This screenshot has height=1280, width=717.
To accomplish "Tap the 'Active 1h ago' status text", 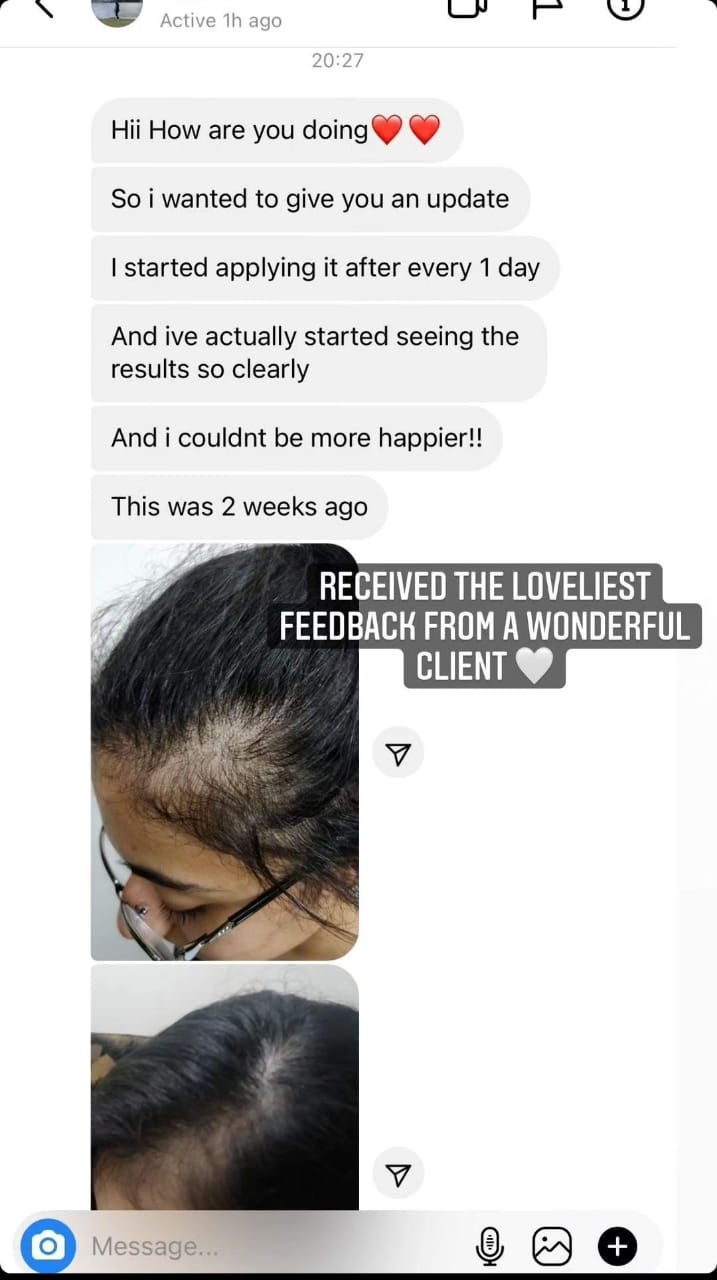I will pyautogui.click(x=220, y=20).
